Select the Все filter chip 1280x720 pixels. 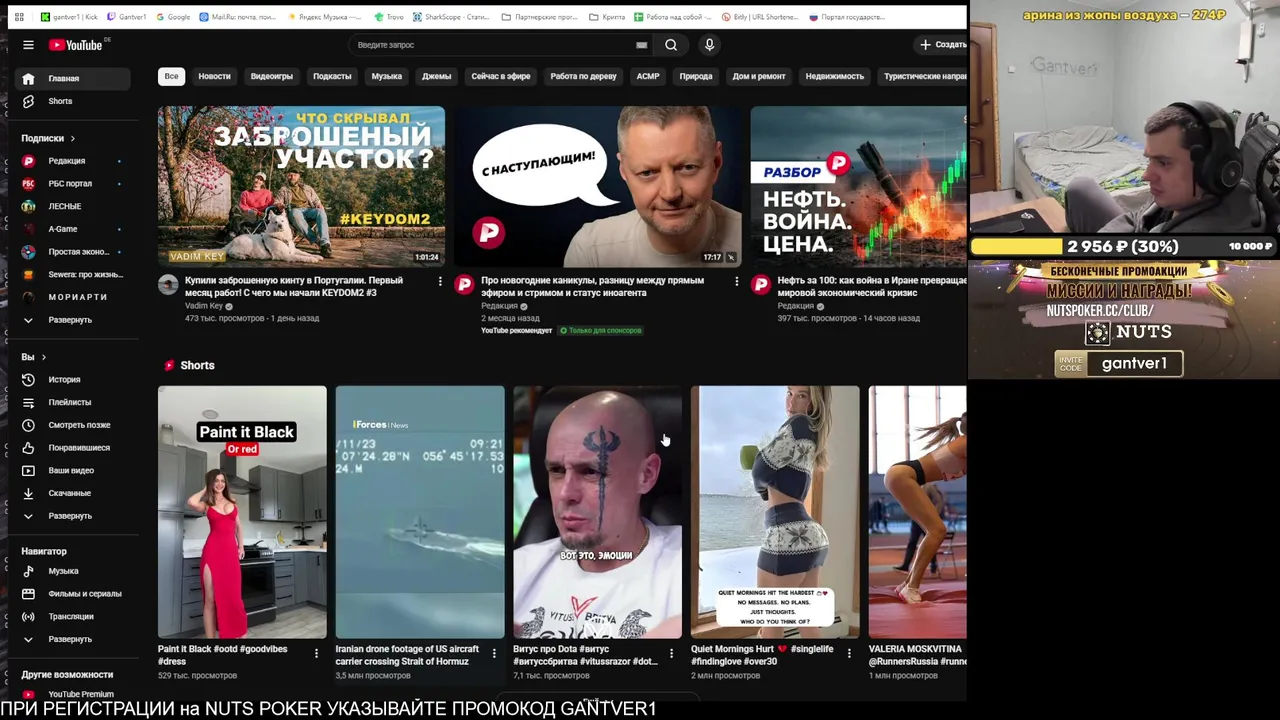[172, 76]
